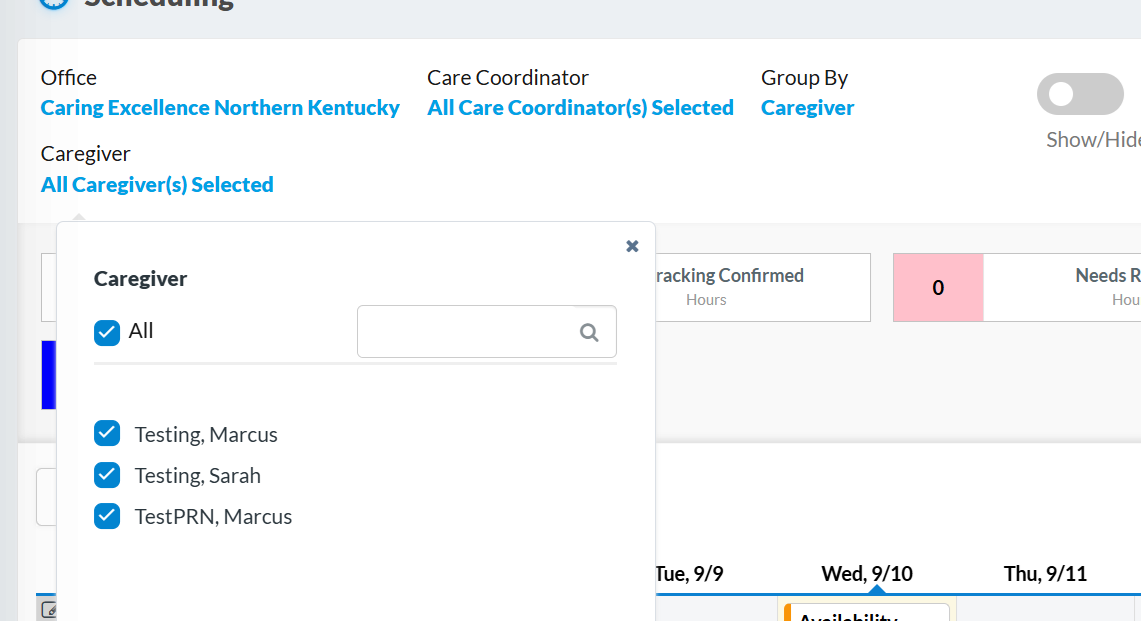Screen dimensions: 1141x621
Task: Select the Wed, 9/10 column header
Action: [867, 574]
